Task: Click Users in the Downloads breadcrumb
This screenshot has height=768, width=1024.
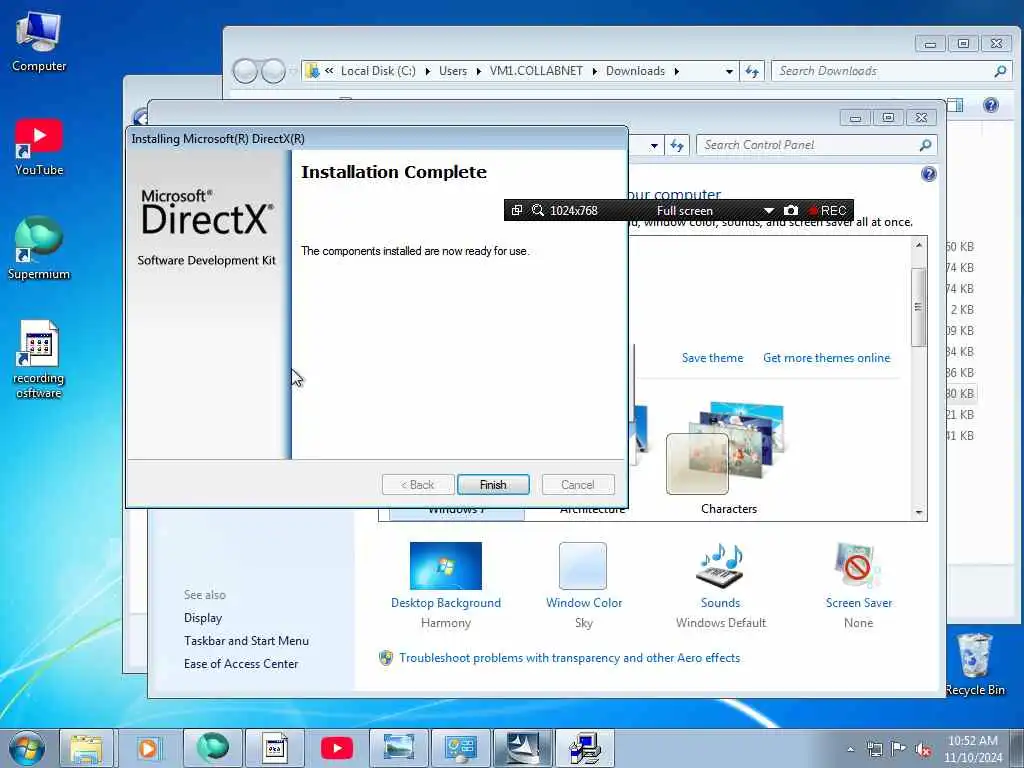Action: coord(453,71)
